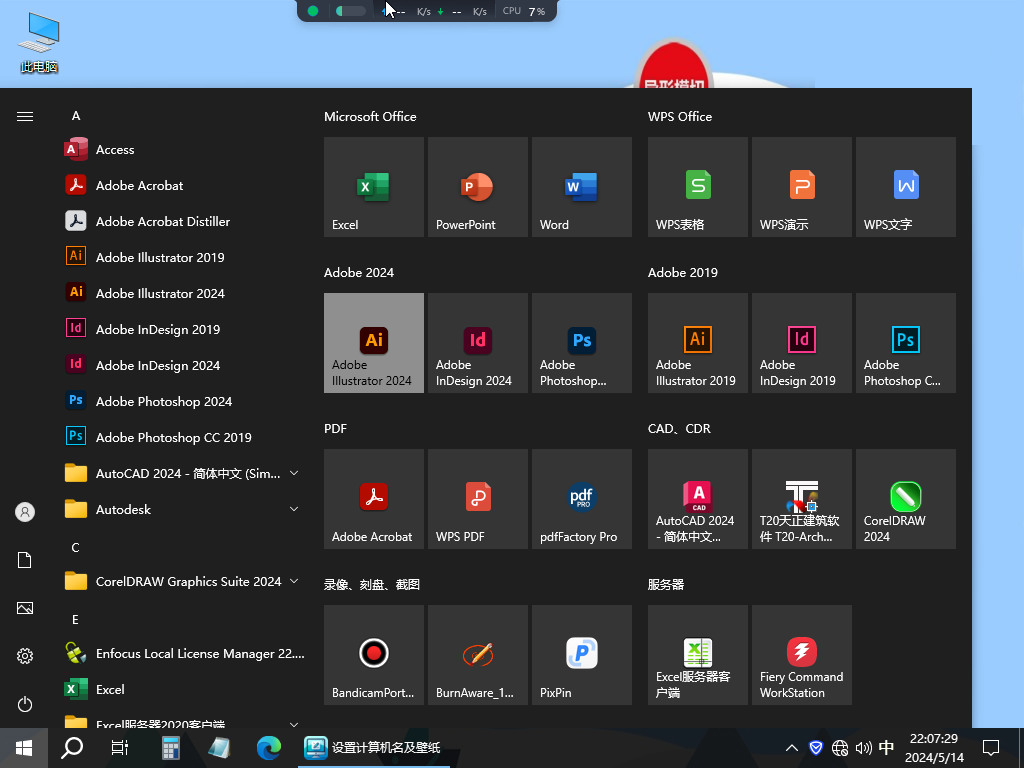This screenshot has height=768, width=1024.
Task: Launch the Adobe Acrobat tile in PDF group
Action: (374, 499)
